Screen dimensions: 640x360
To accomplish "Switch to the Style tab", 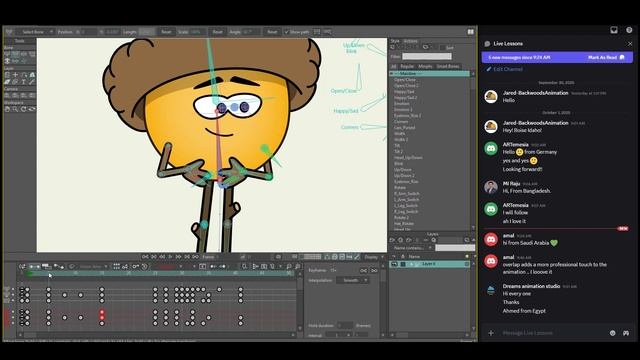I will pos(395,41).
